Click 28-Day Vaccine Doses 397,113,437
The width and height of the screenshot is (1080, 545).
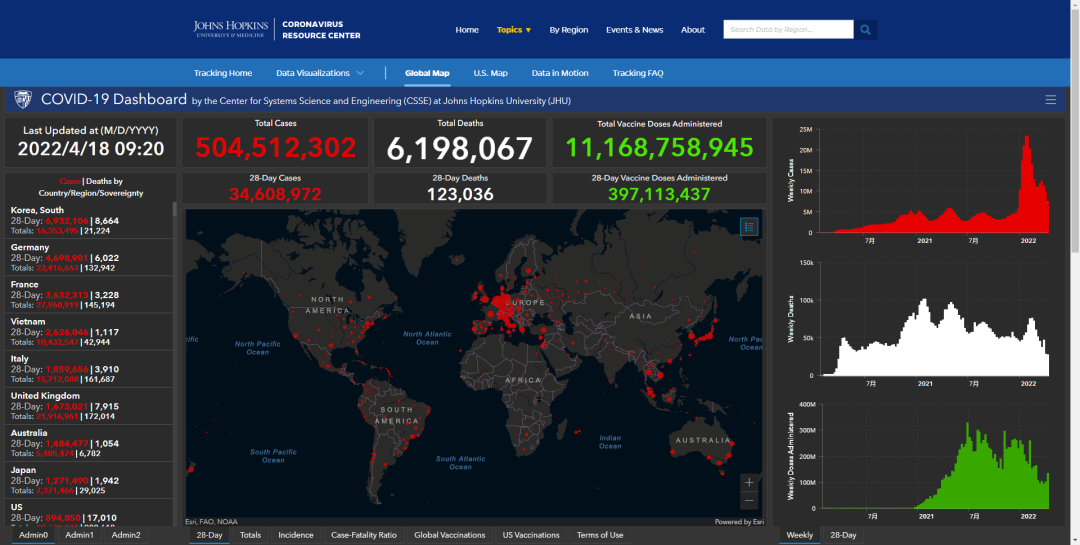(x=659, y=194)
